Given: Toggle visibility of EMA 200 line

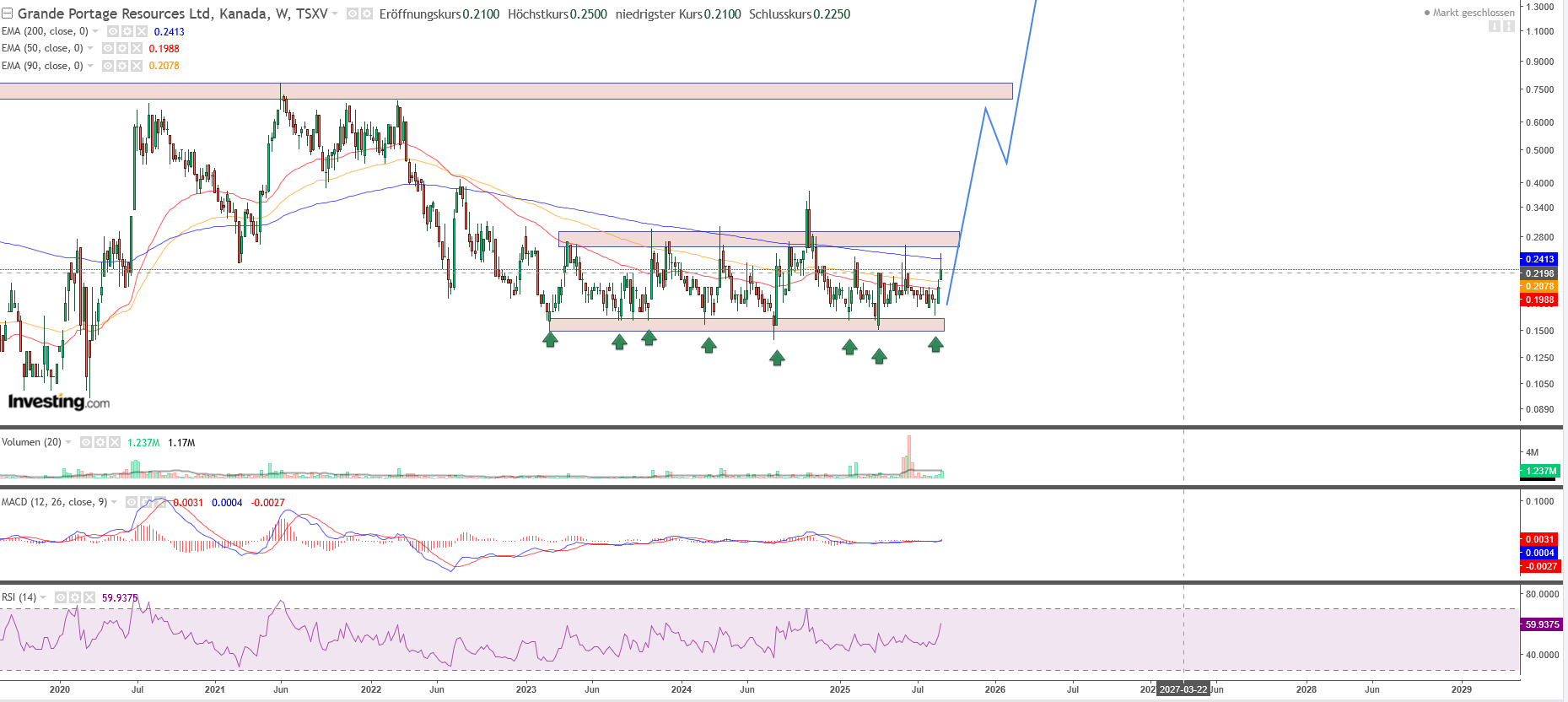Looking at the screenshot, I should pyautogui.click(x=113, y=31).
